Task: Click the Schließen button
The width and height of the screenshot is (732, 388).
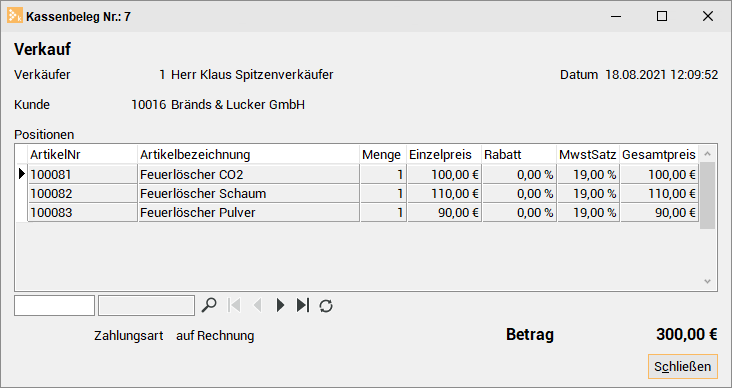Action: pos(683,367)
